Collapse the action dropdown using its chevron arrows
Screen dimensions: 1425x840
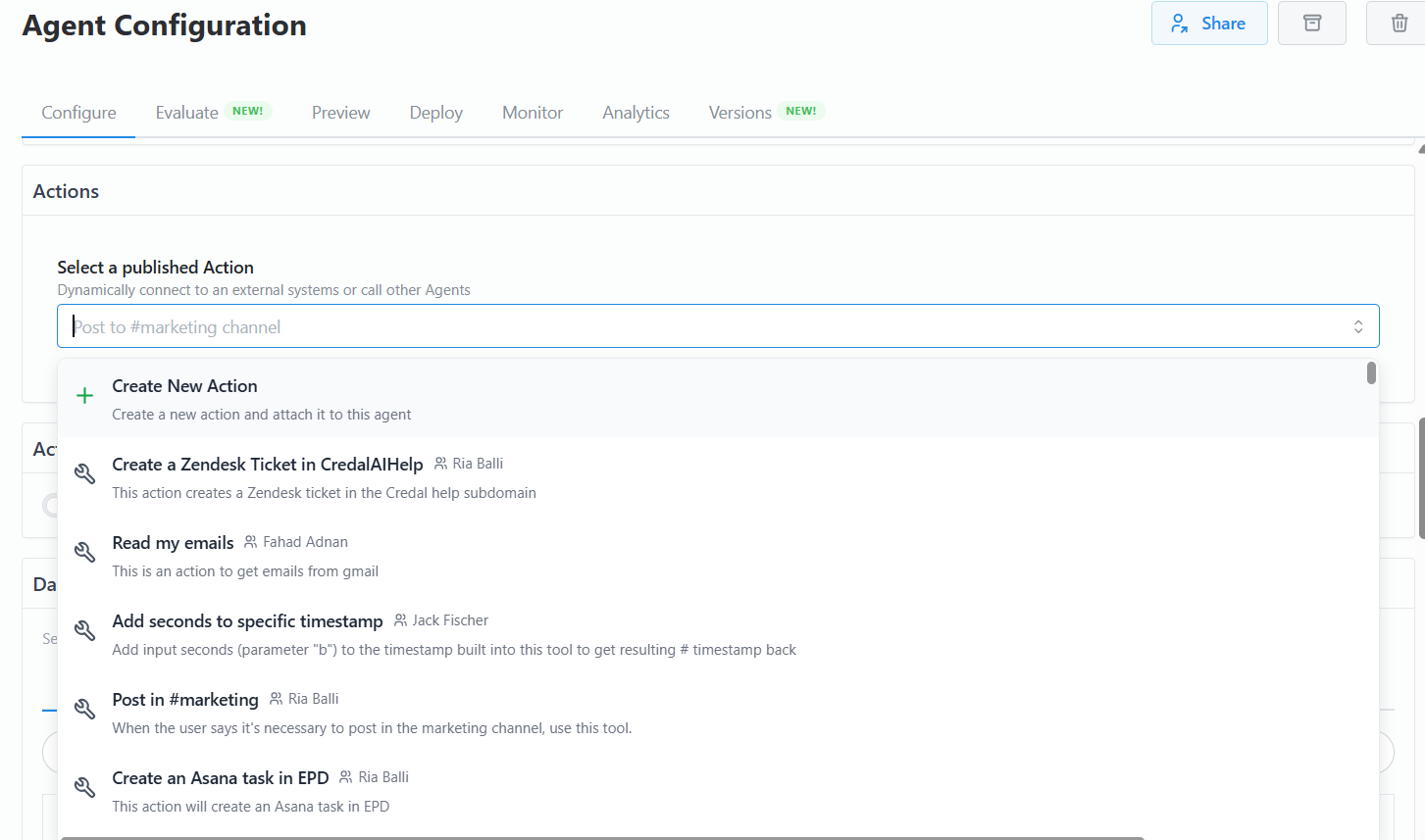click(1358, 326)
